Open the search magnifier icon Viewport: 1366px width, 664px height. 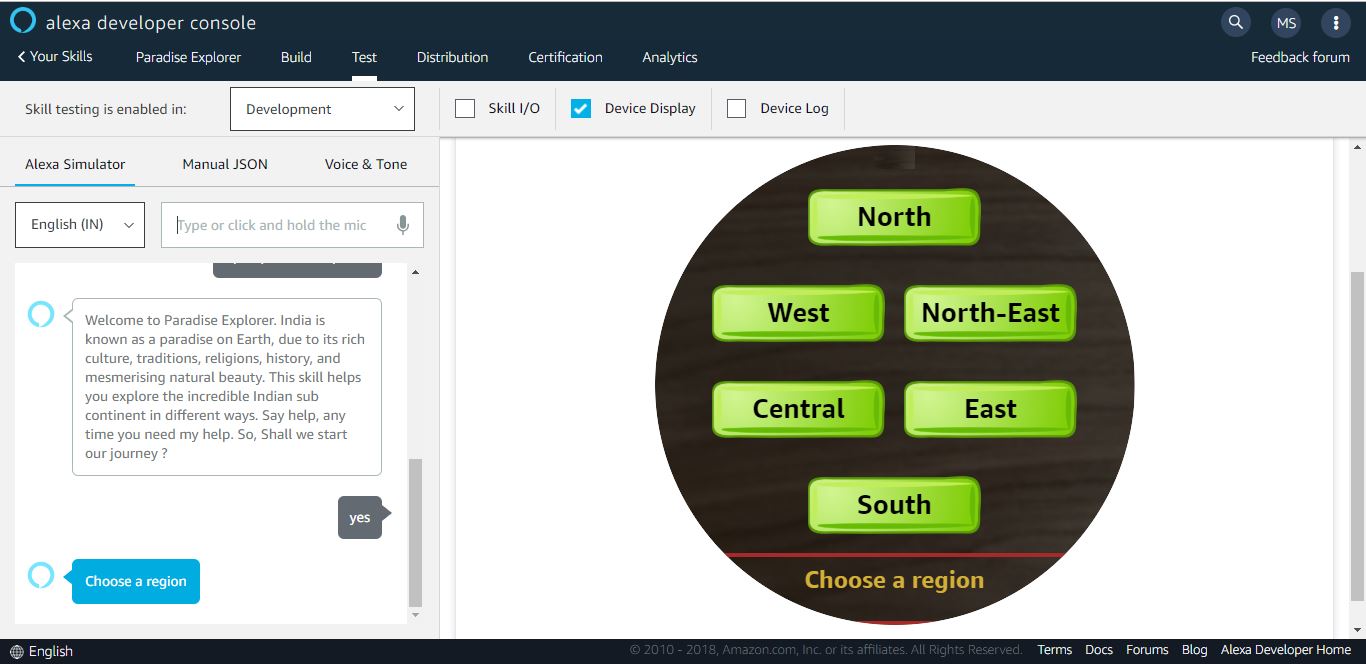[1236, 22]
